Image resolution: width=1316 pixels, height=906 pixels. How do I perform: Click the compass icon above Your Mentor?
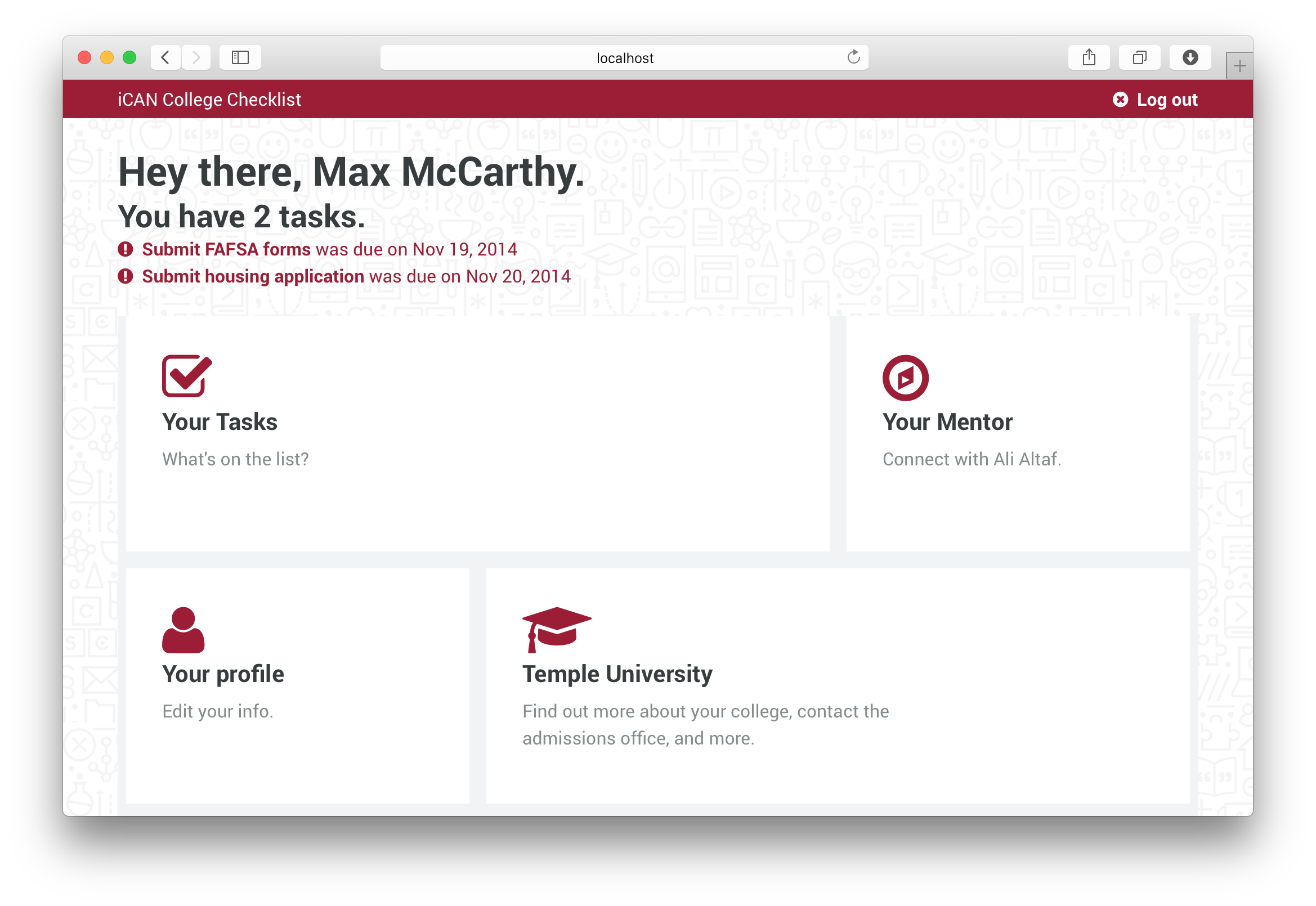[905, 378]
